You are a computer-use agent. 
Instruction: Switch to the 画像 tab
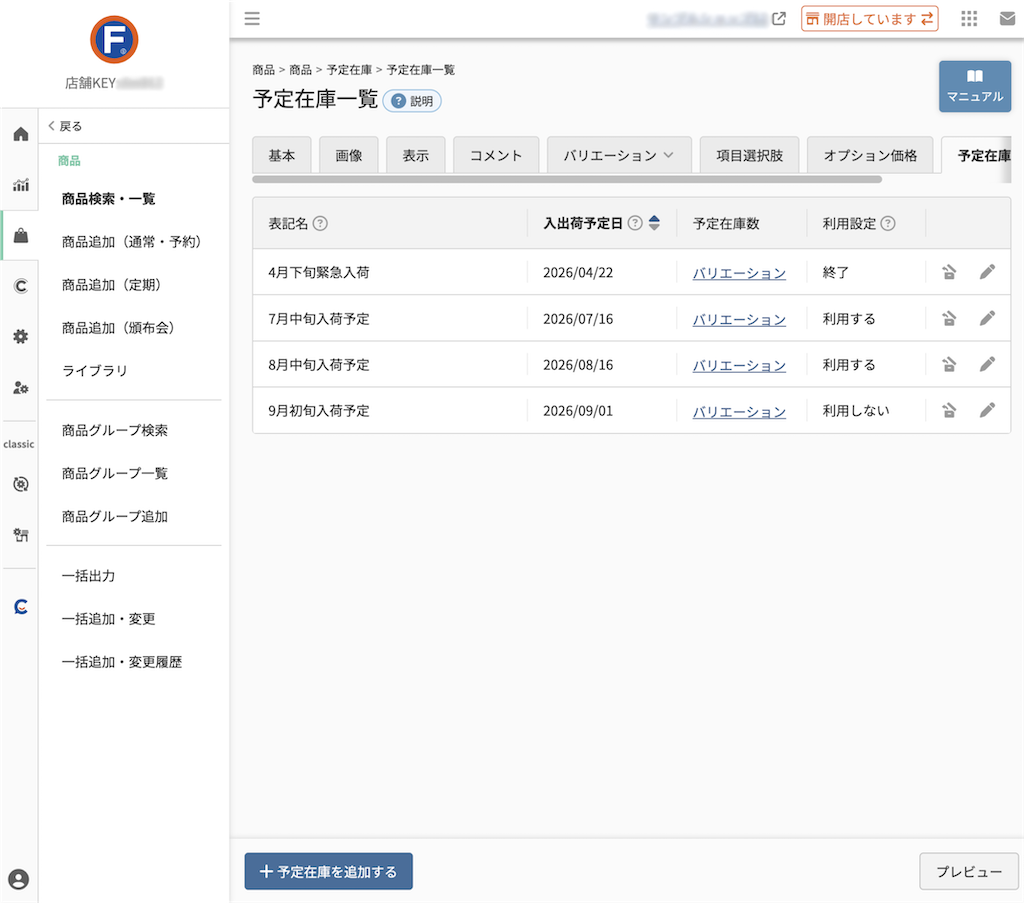[349, 155]
